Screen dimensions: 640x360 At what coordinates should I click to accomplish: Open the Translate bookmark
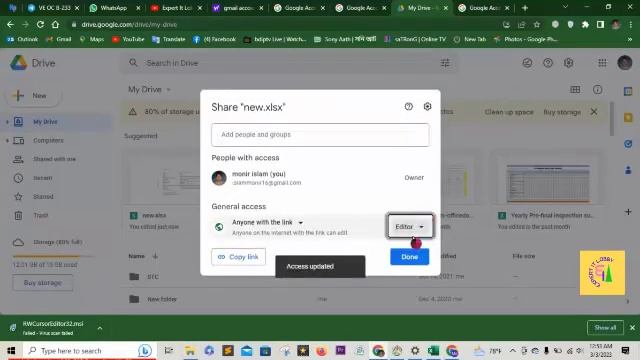pyautogui.click(x=169, y=39)
